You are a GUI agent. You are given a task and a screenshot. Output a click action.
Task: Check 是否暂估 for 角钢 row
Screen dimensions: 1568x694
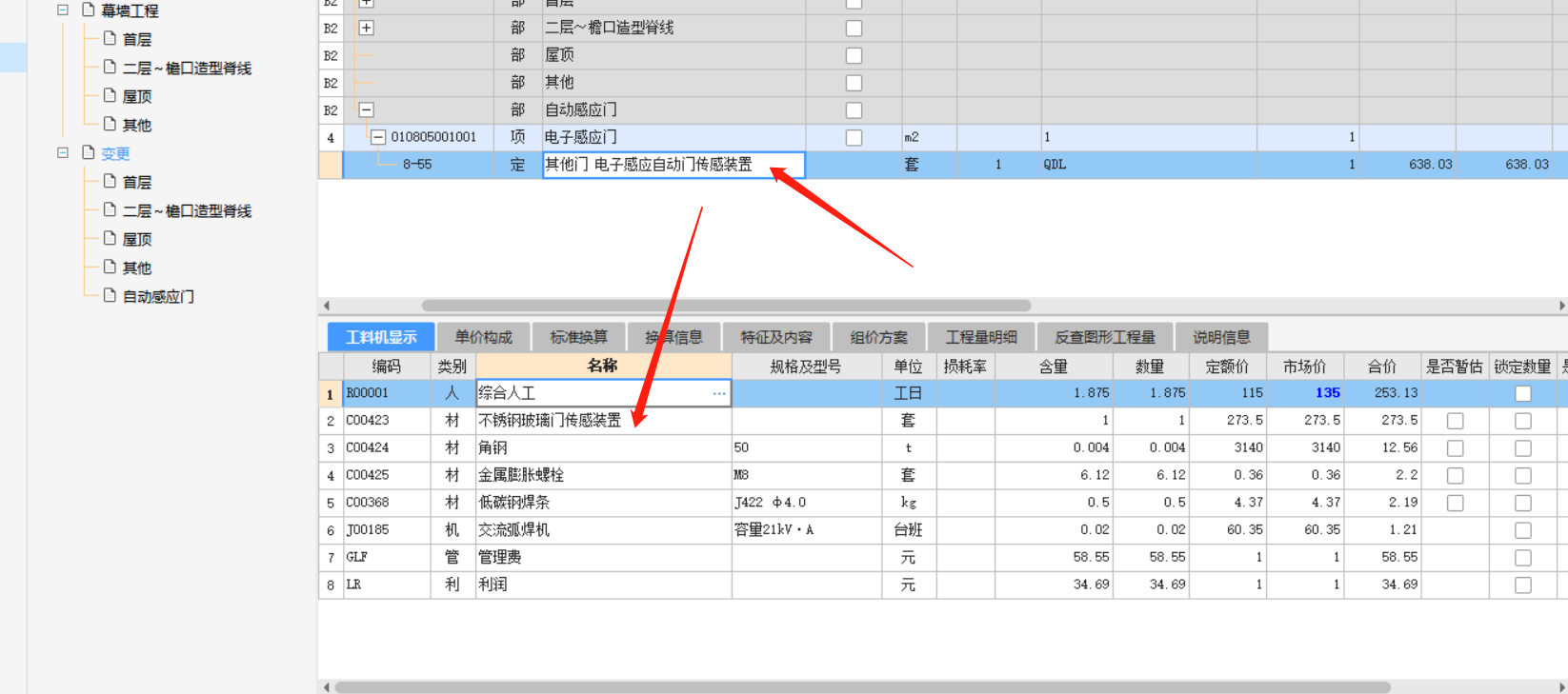pos(1455,448)
